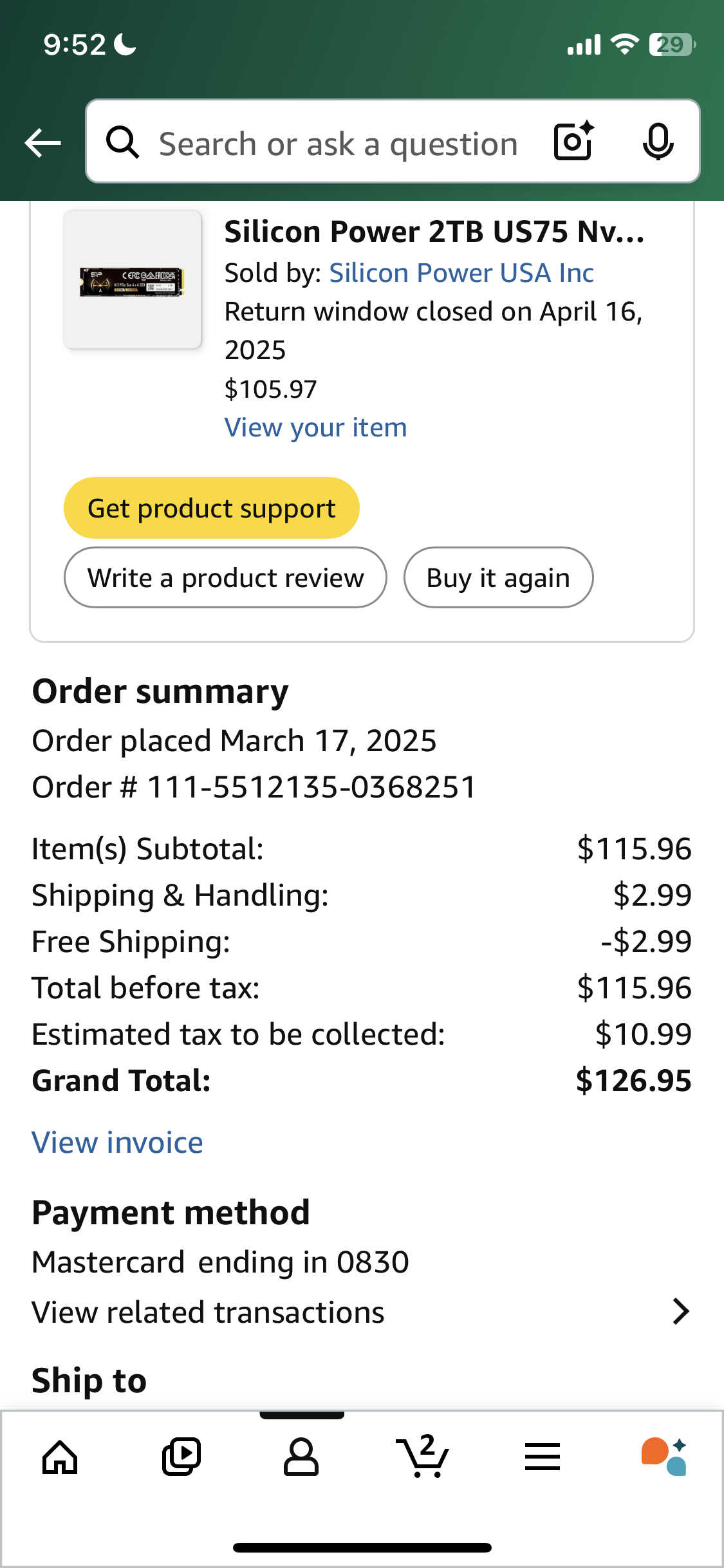Tap Write a product review

pyautogui.click(x=225, y=577)
